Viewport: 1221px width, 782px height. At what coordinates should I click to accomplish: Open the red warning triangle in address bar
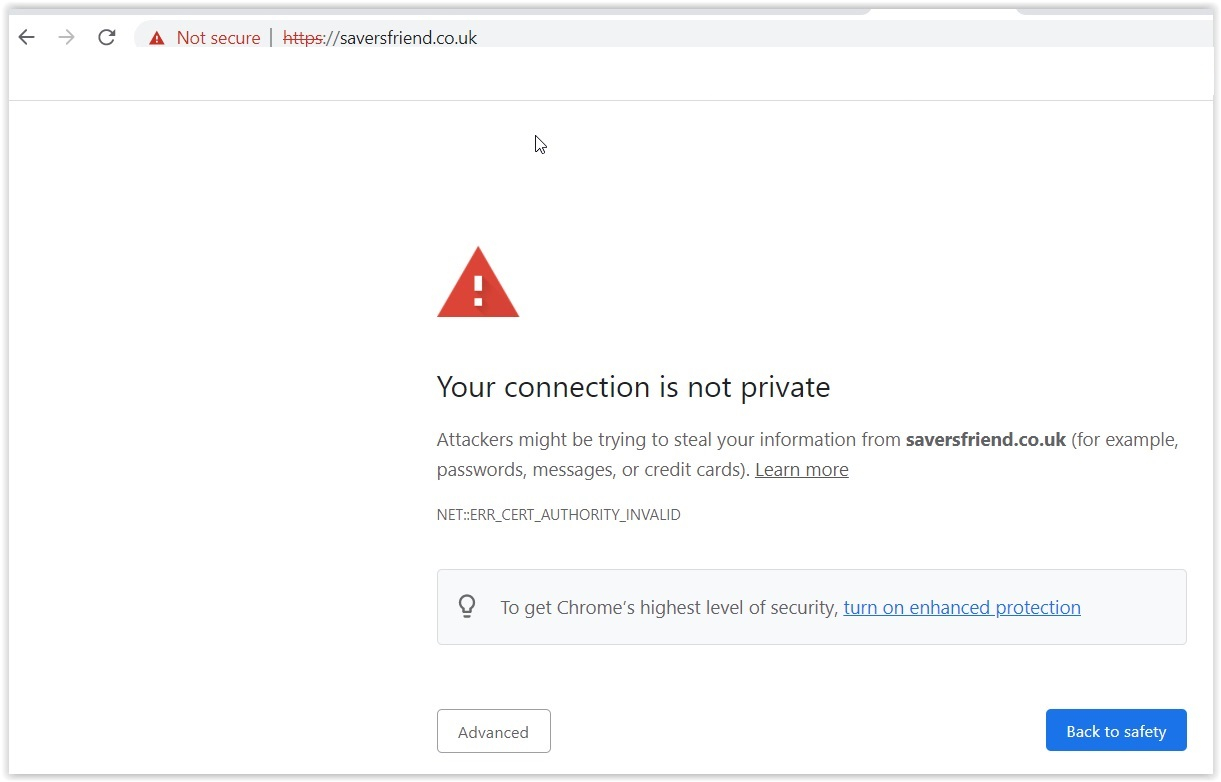pos(156,38)
